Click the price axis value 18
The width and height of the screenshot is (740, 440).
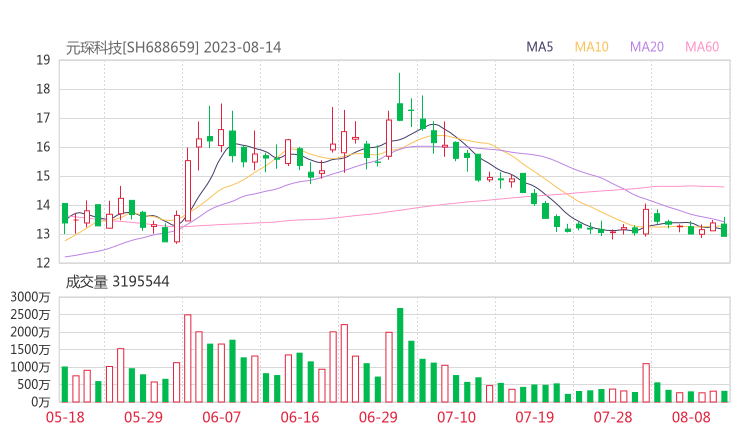[43, 89]
